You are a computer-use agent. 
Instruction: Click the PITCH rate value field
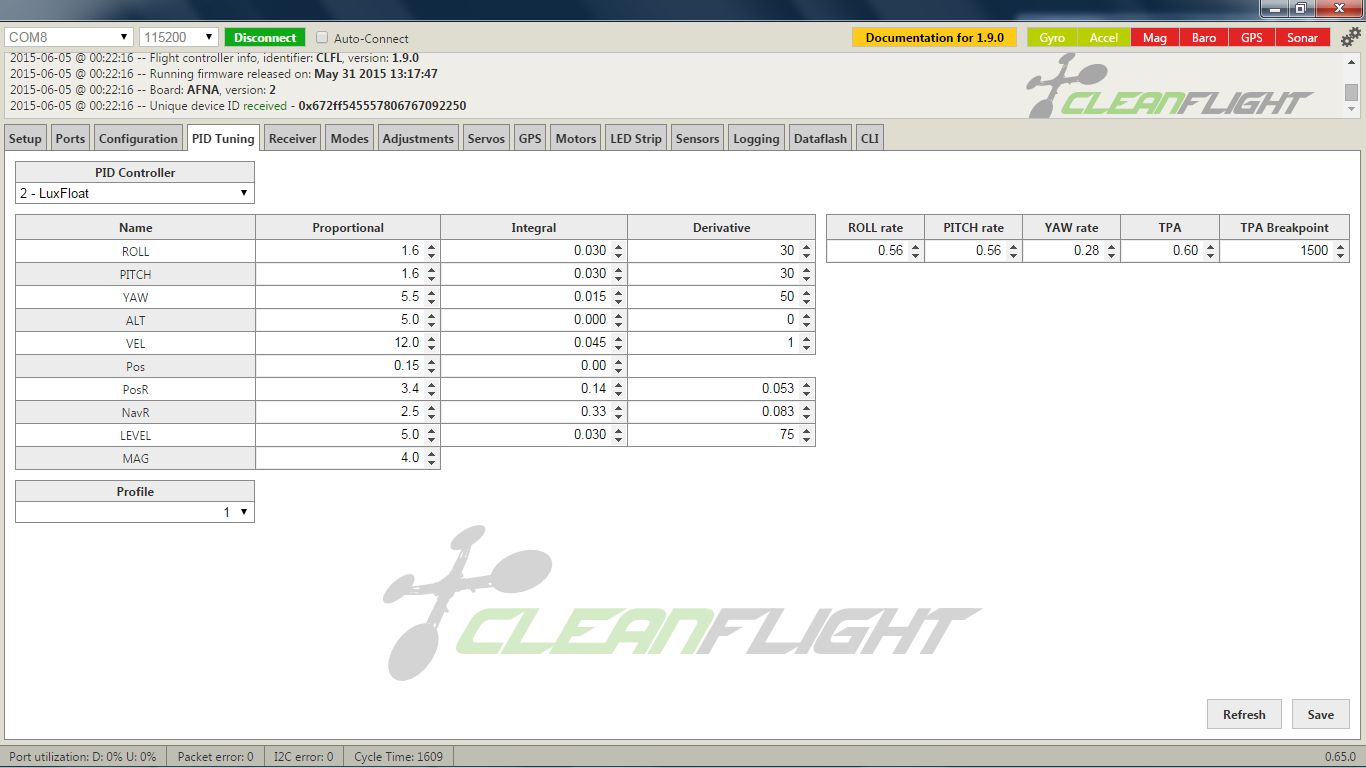[x=973, y=251]
